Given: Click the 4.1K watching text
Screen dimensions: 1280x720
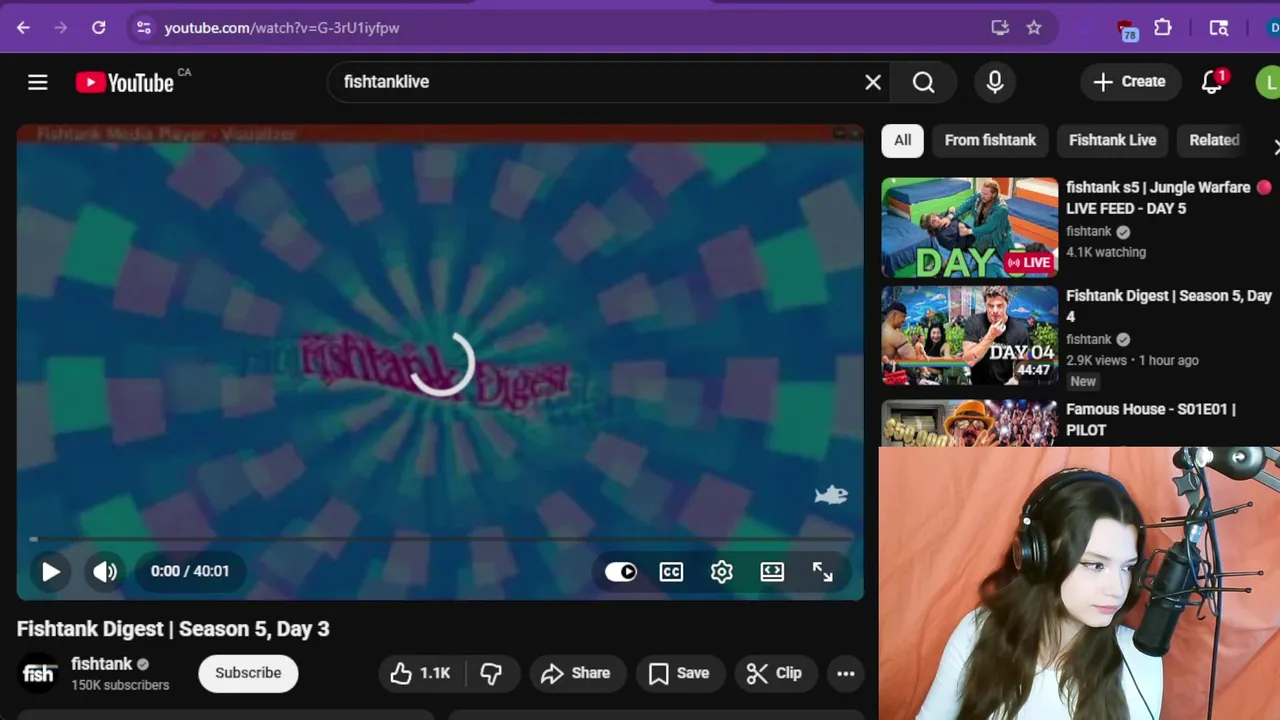Looking at the screenshot, I should point(1106,252).
